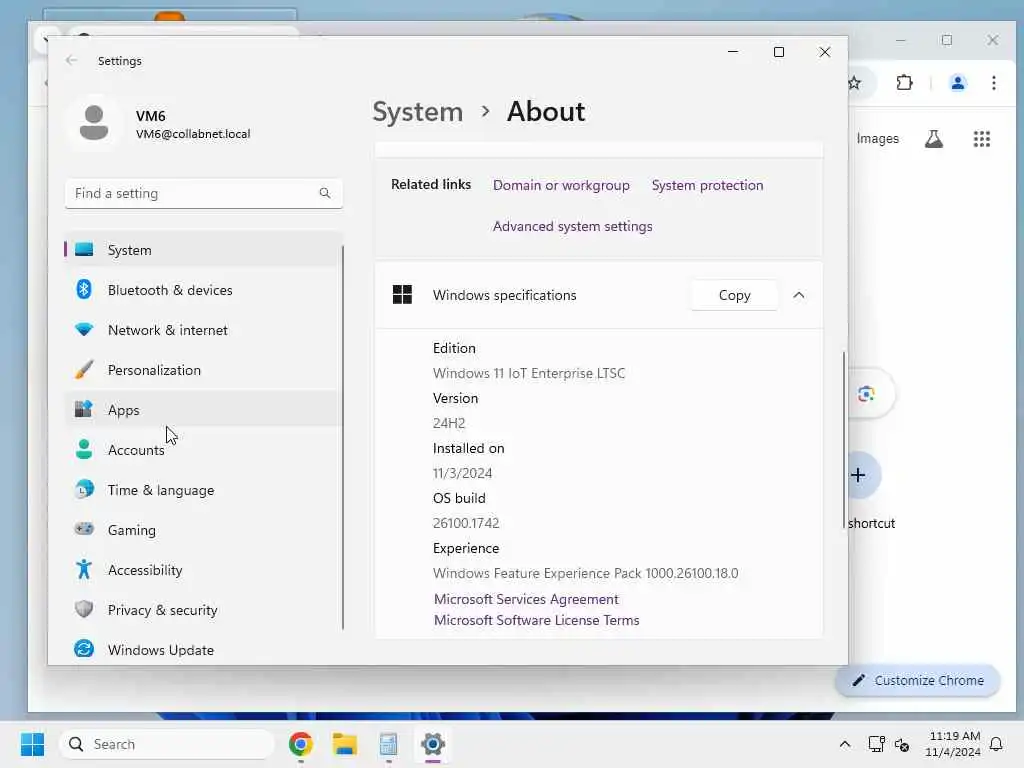Open File Explorer from the taskbar
1024x768 pixels.
point(345,744)
